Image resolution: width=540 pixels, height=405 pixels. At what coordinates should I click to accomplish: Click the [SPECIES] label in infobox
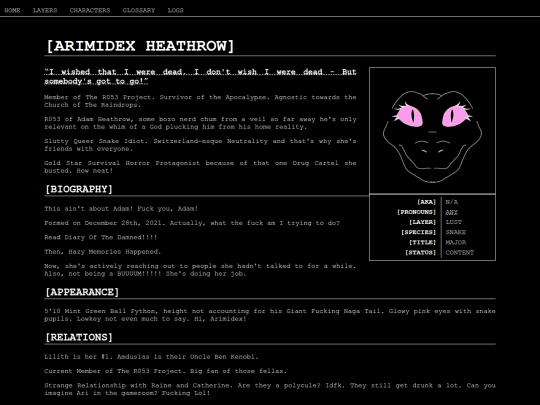click(418, 232)
